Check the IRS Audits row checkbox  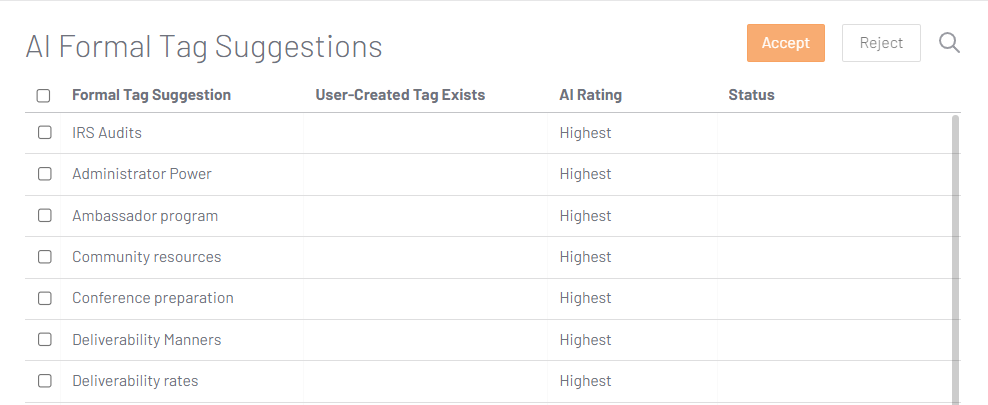(x=45, y=132)
